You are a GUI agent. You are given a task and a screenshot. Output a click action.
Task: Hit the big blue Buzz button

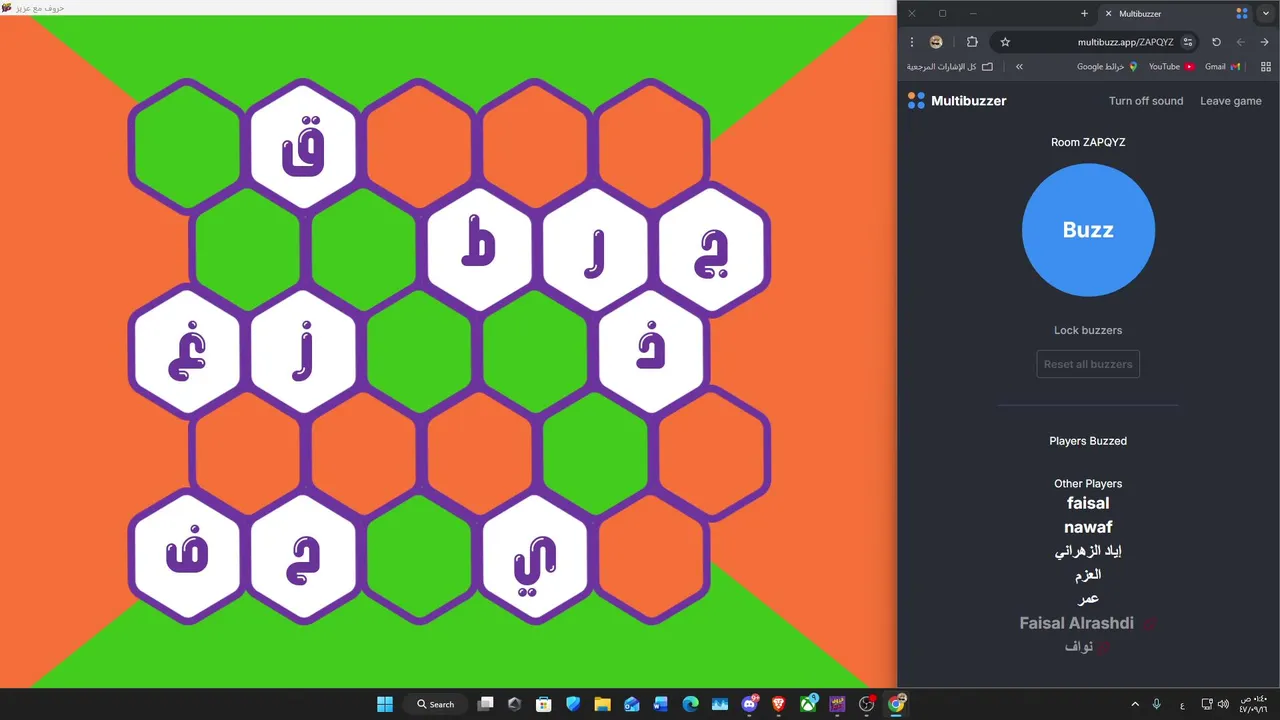[1088, 230]
